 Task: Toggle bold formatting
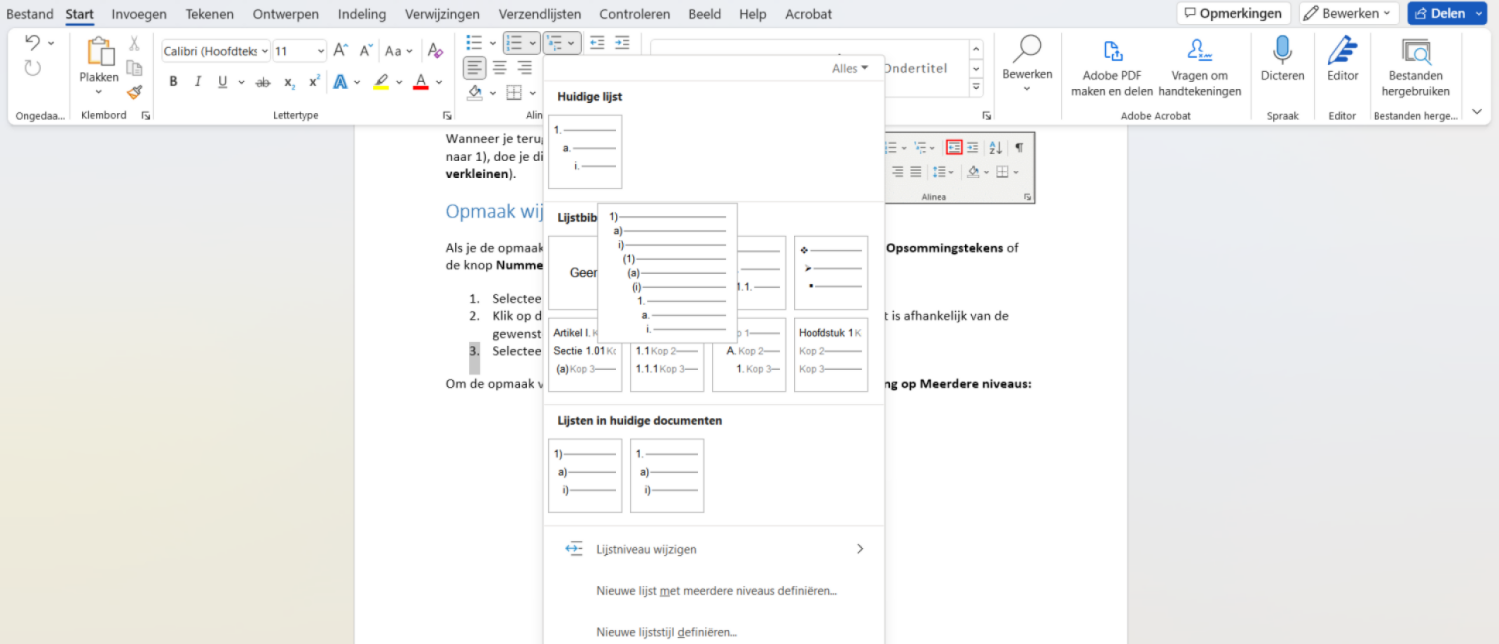173,81
